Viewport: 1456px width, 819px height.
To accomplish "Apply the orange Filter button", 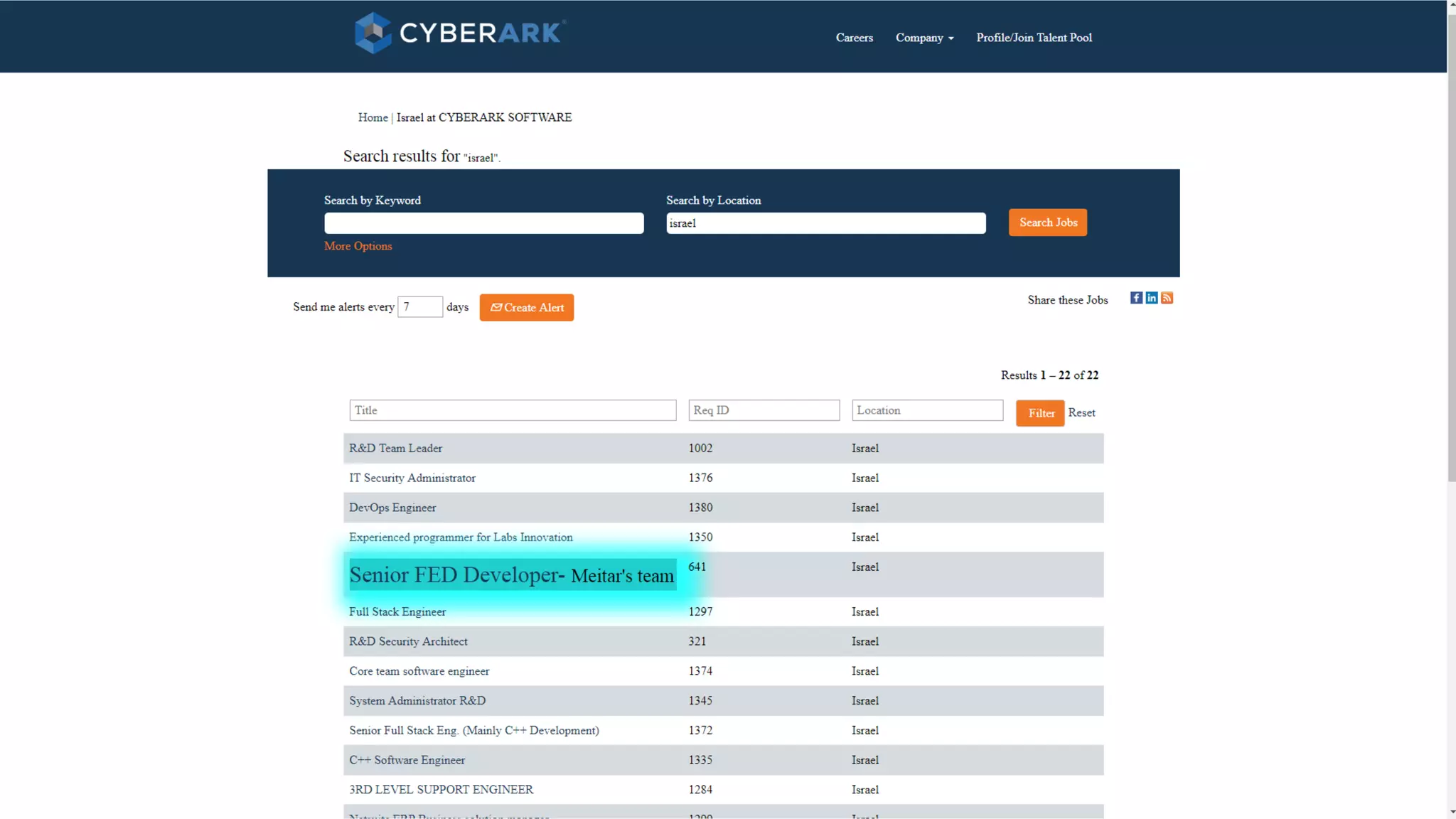I will [1040, 413].
